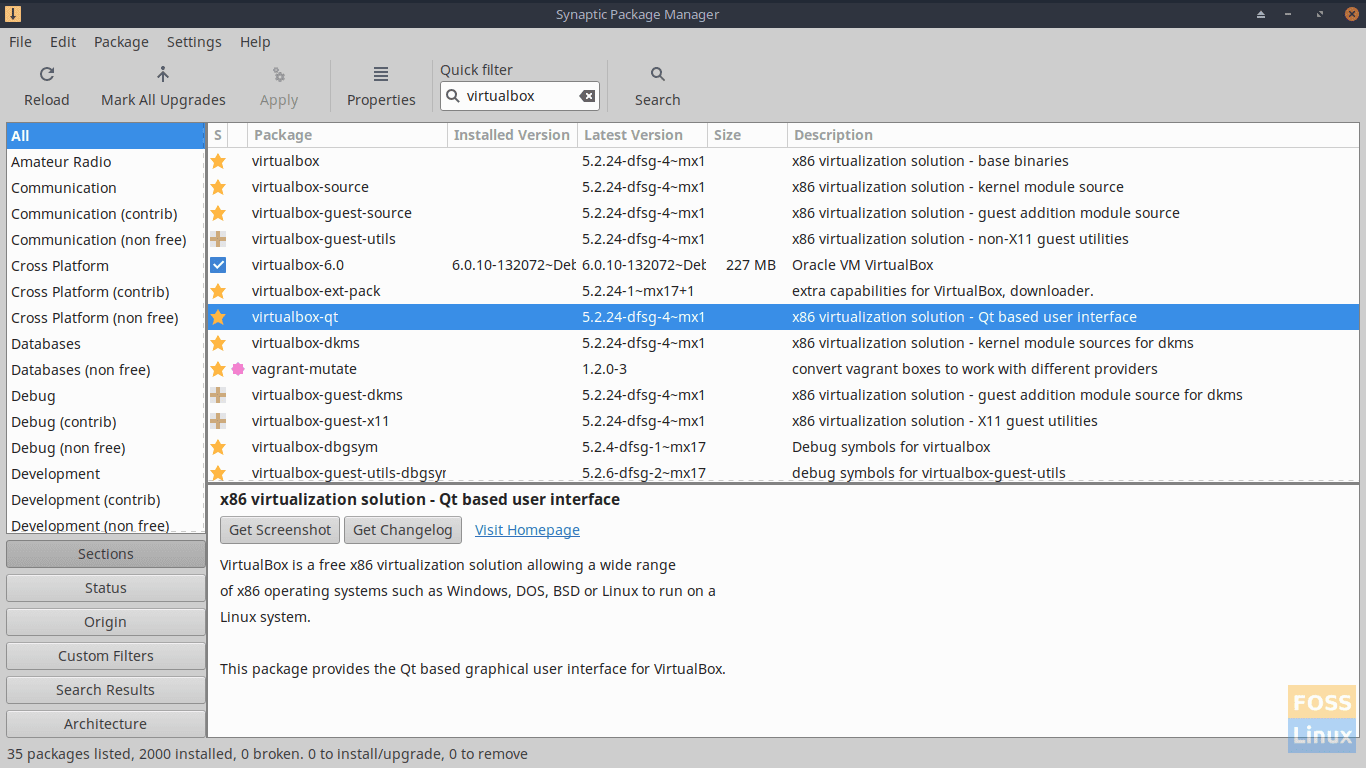Click the Get Screenshot button
This screenshot has width=1366, height=768.
coord(280,530)
